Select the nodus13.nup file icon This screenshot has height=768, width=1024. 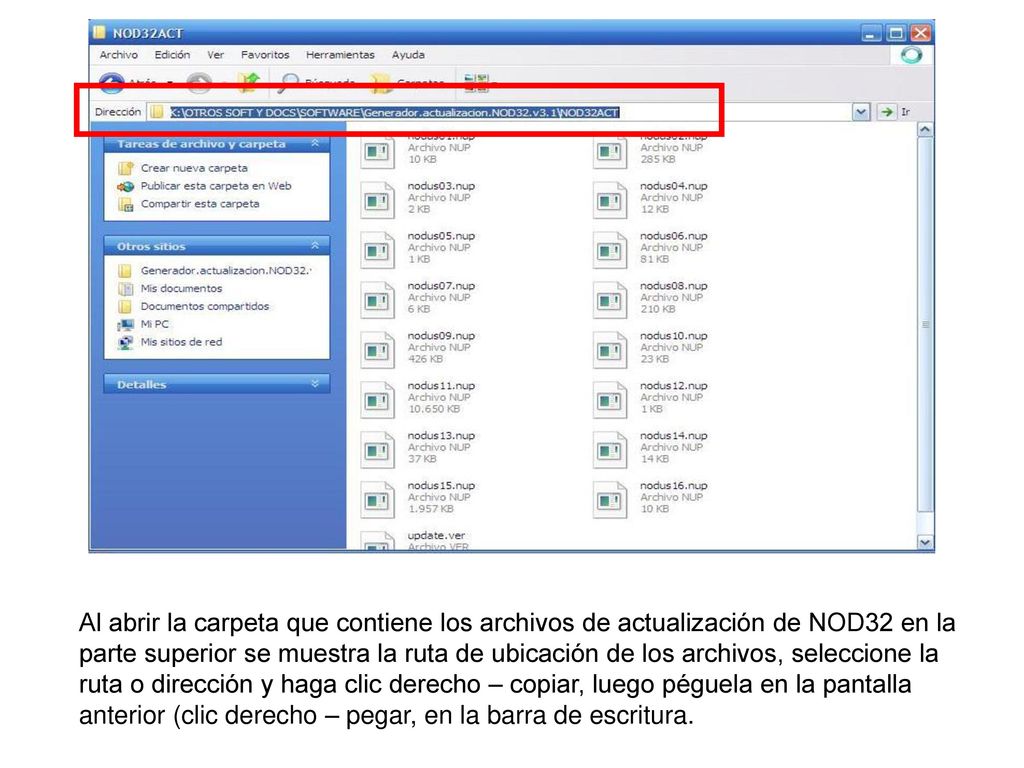pyautogui.click(x=377, y=450)
